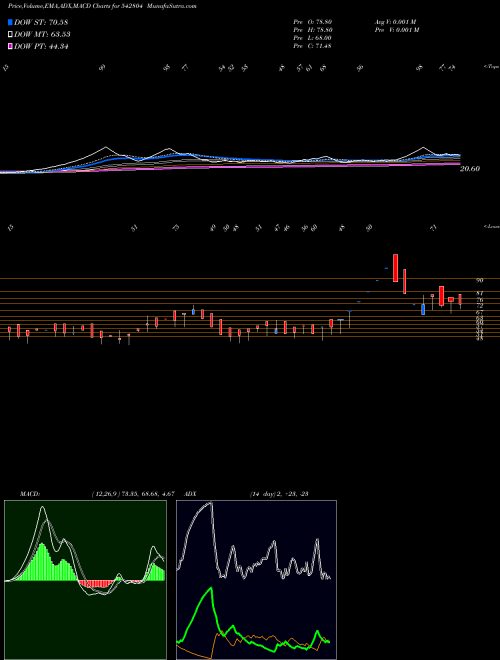
Task: Click the ADX (14 day) values
Action: [279, 494]
